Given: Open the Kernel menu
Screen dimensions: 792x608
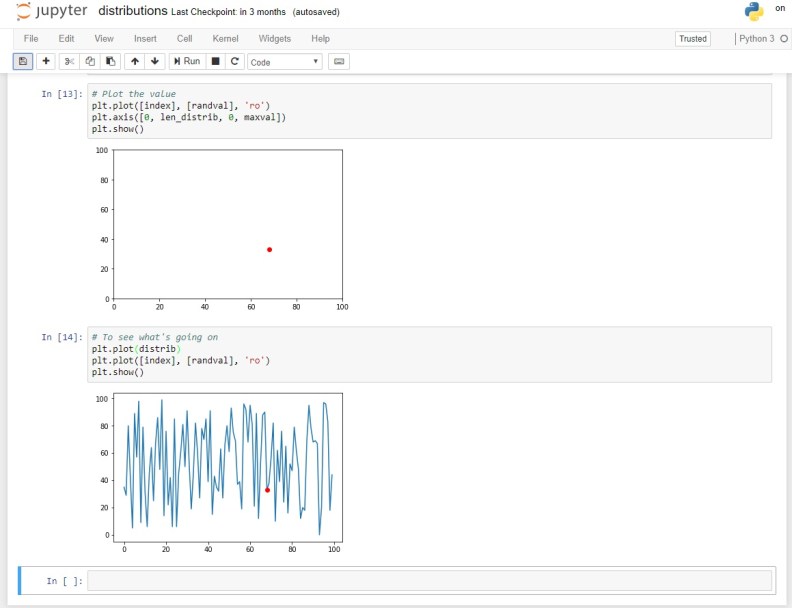Looking at the screenshot, I should coord(225,38).
